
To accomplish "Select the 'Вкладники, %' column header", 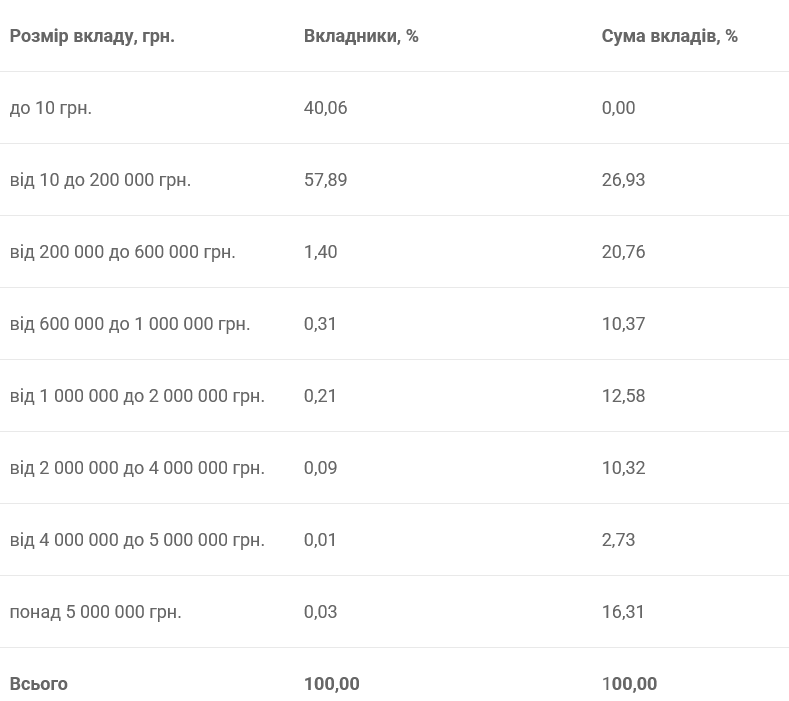I will pyautogui.click(x=361, y=36).
